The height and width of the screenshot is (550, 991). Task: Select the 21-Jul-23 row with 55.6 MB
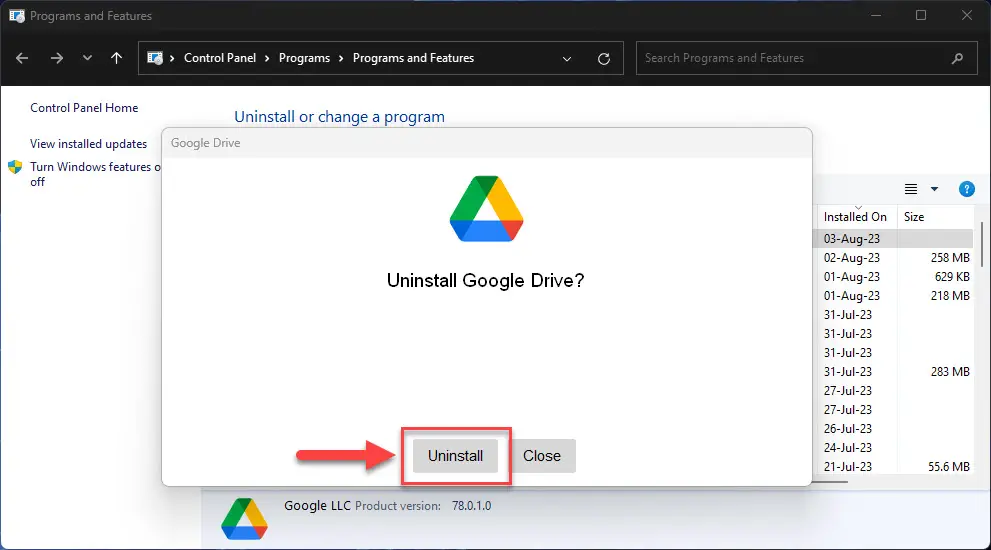892,467
